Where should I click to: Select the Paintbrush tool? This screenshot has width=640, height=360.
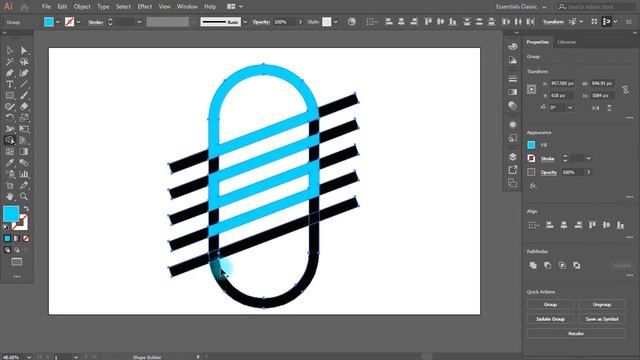point(24,96)
